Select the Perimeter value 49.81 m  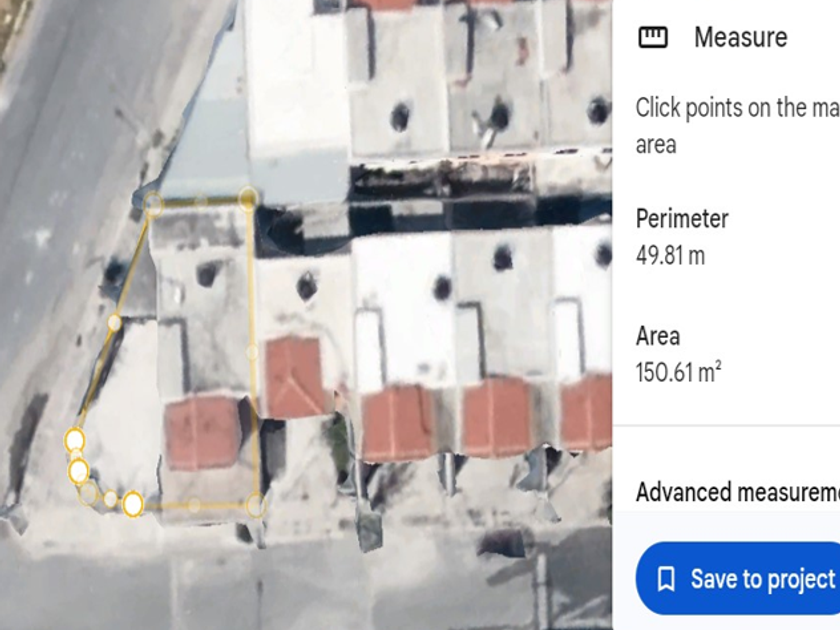click(x=670, y=256)
